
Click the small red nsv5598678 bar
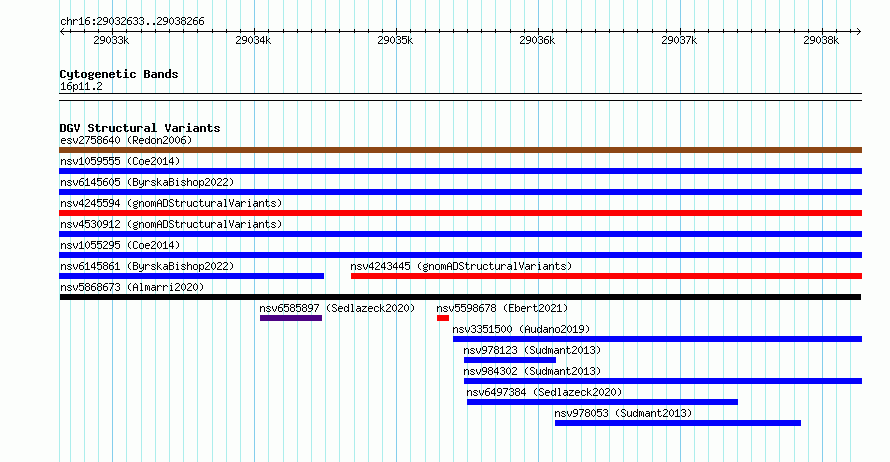pyautogui.click(x=443, y=318)
